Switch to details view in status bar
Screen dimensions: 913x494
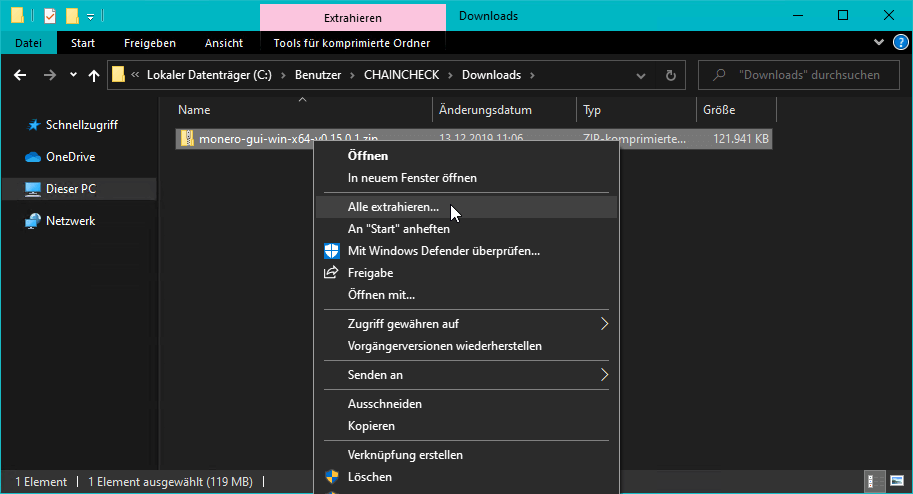[x=875, y=481]
